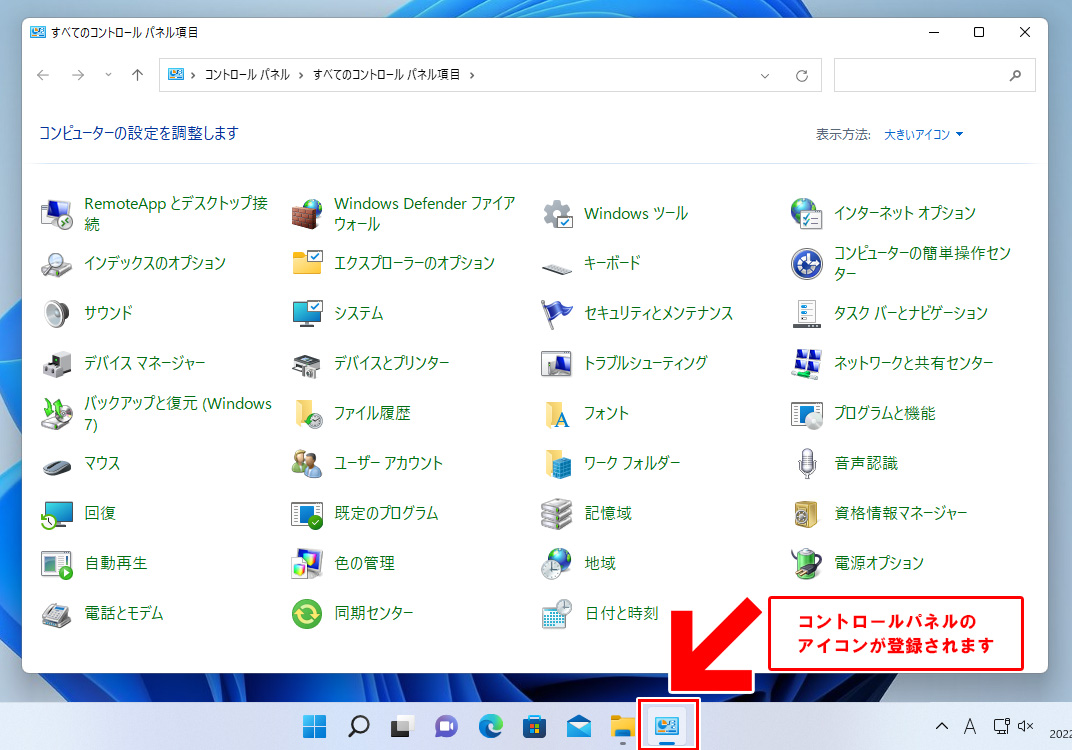
Task: Open the 電源オプション battery icon
Action: (x=807, y=563)
